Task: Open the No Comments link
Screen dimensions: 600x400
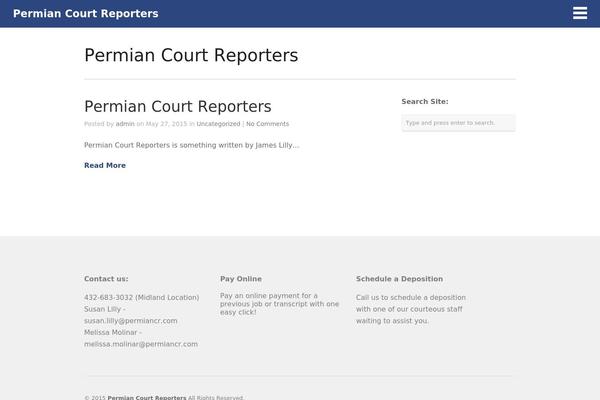Action: coord(267,124)
